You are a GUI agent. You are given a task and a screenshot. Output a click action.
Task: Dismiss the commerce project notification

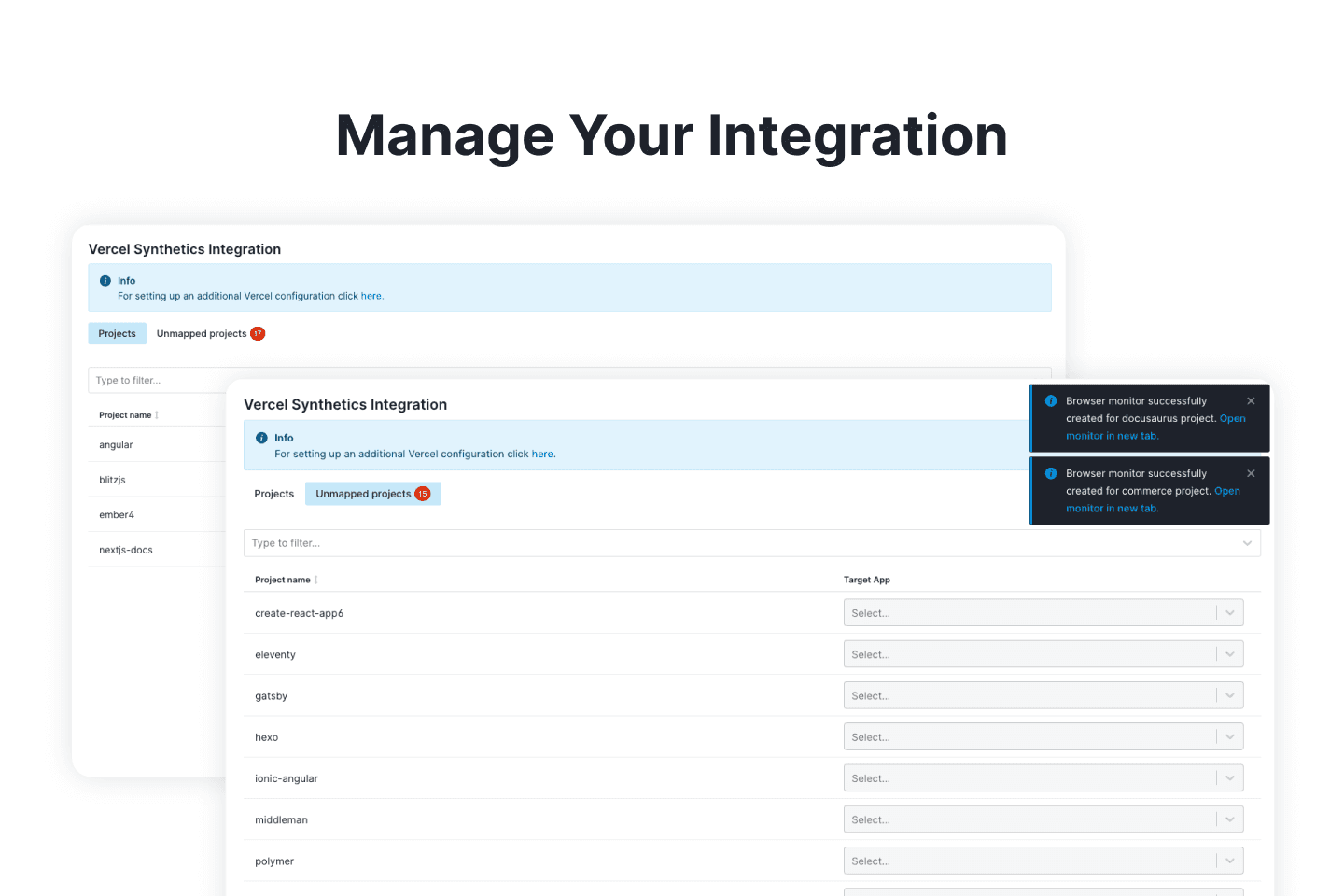point(1251,474)
